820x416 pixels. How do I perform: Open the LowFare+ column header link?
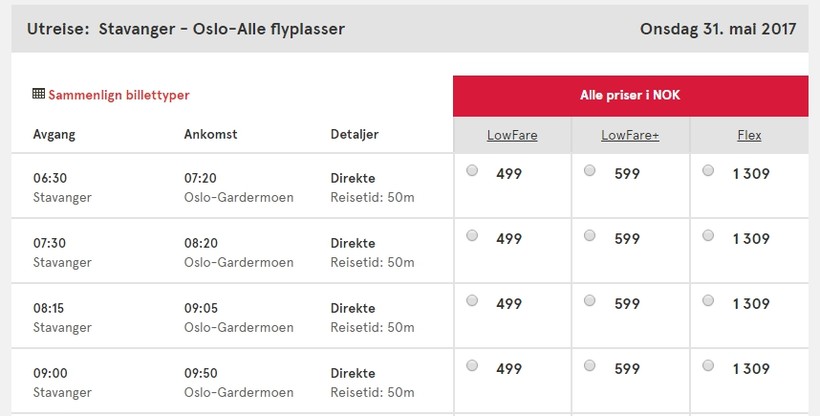[630, 135]
